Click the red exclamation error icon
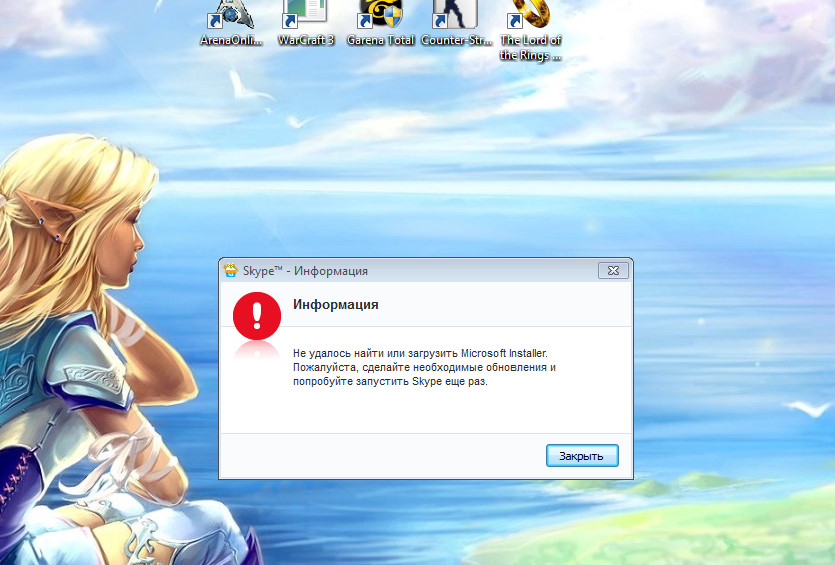 click(257, 314)
